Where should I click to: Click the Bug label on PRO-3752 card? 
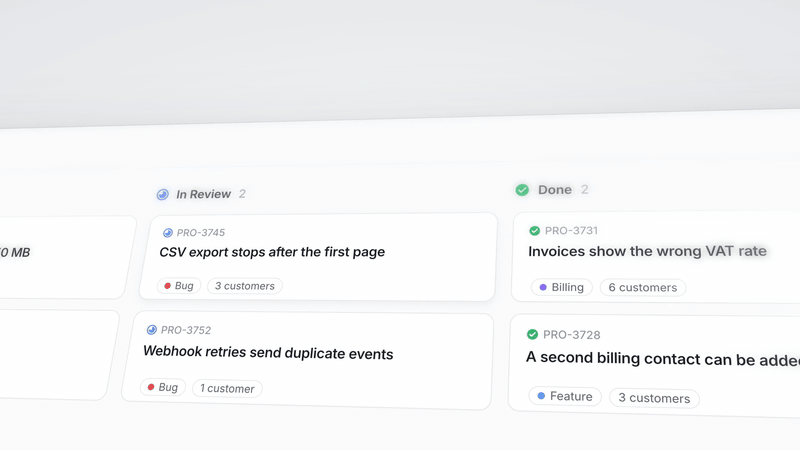coord(163,387)
